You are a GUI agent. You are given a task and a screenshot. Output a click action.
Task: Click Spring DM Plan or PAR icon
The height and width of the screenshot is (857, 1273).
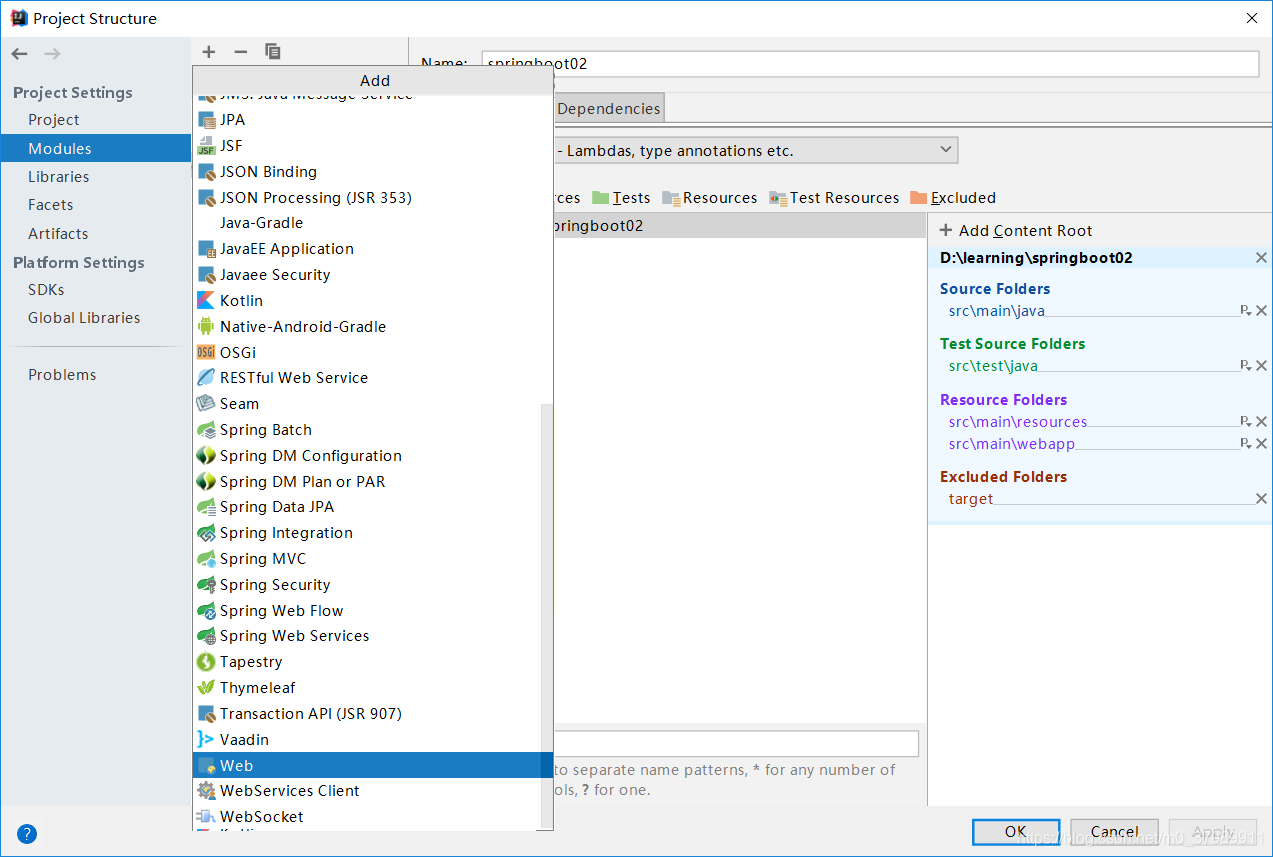click(206, 482)
